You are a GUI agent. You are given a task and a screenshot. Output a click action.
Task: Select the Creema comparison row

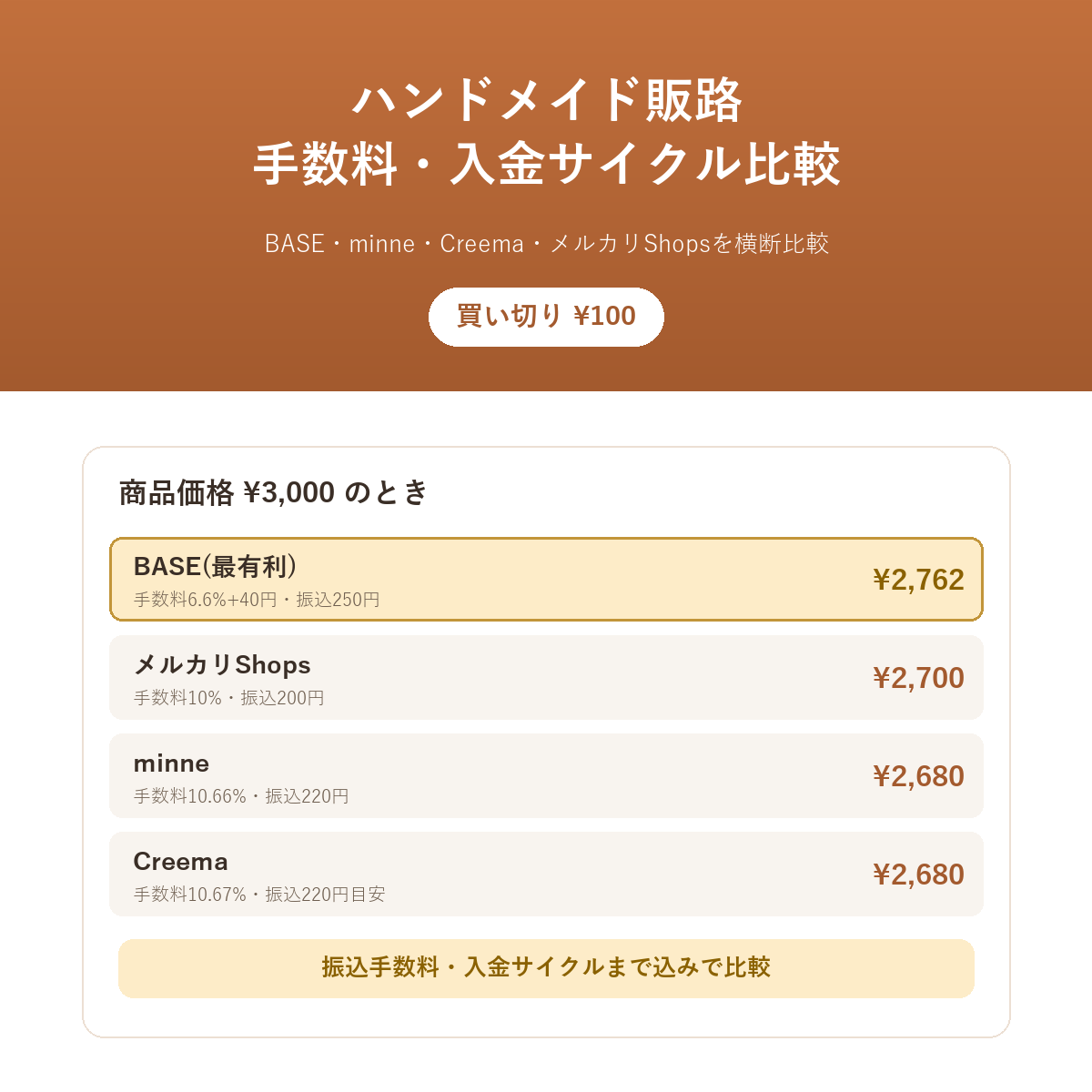[546, 875]
